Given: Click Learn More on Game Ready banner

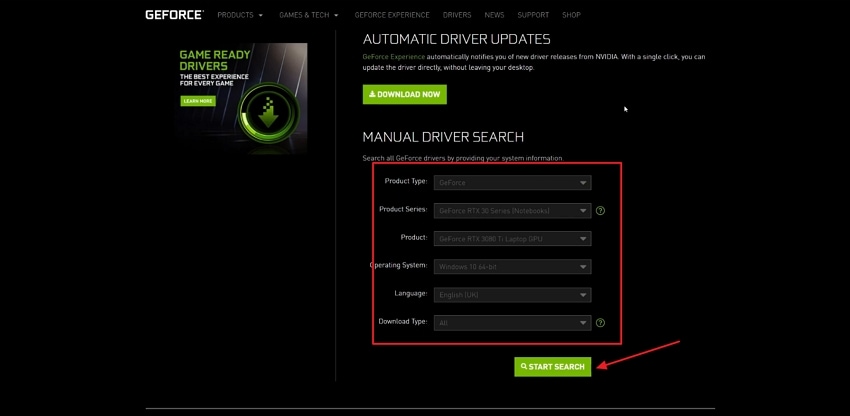Looking at the screenshot, I should (198, 101).
